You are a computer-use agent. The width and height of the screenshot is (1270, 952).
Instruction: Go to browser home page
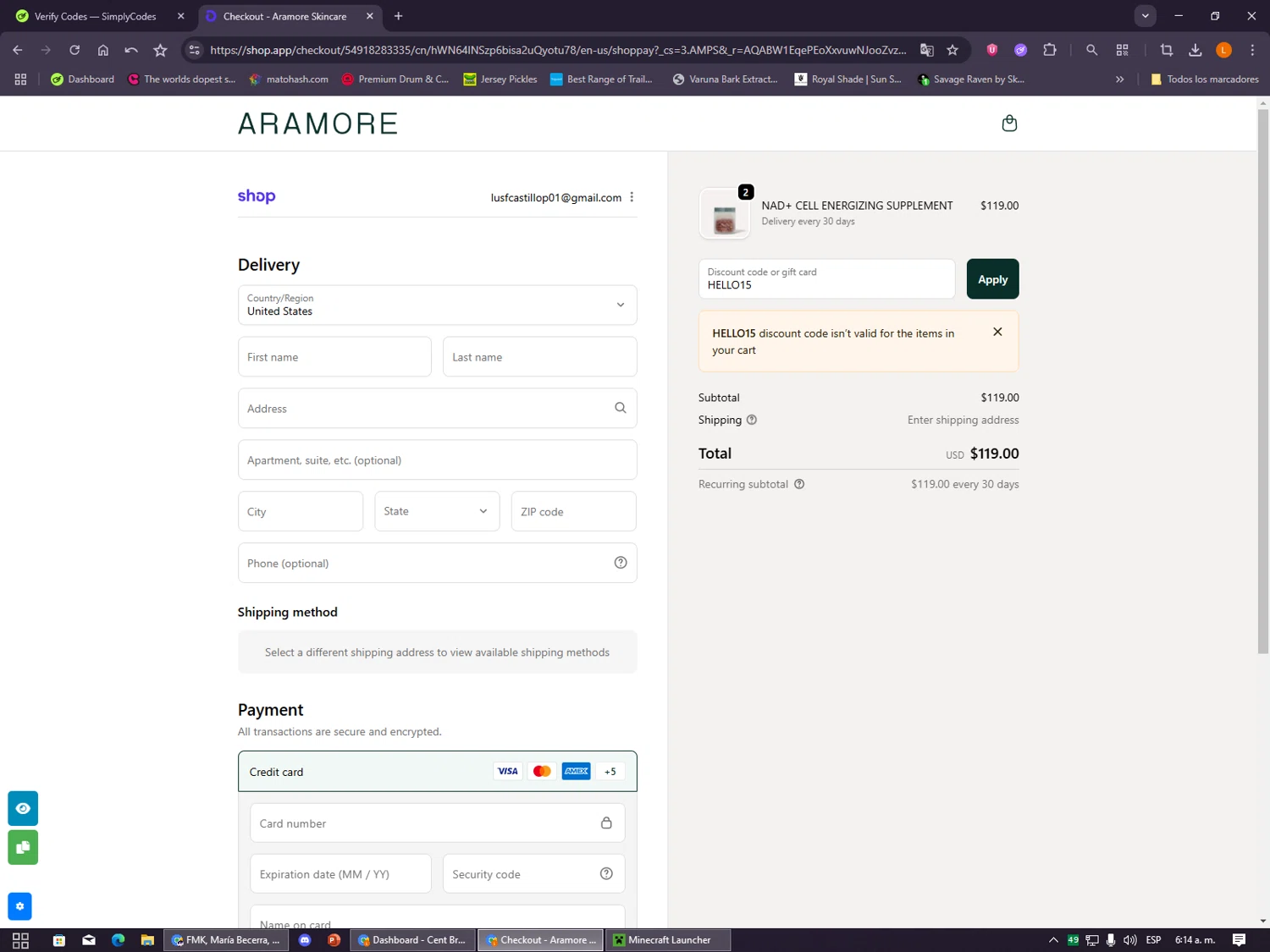click(103, 50)
